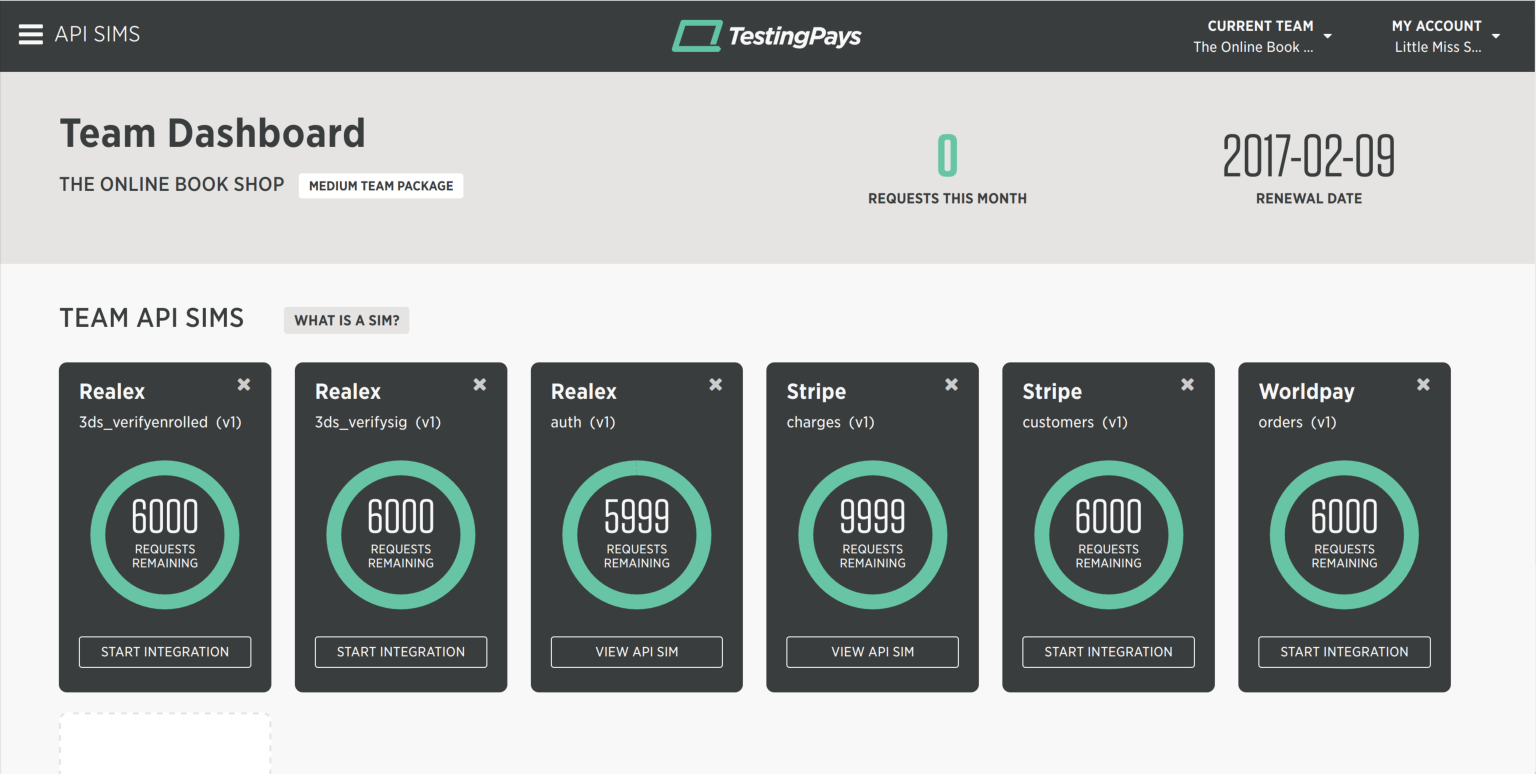Remove the Realex 3ds_verifysig sim card
This screenshot has width=1536, height=774.
[480, 384]
